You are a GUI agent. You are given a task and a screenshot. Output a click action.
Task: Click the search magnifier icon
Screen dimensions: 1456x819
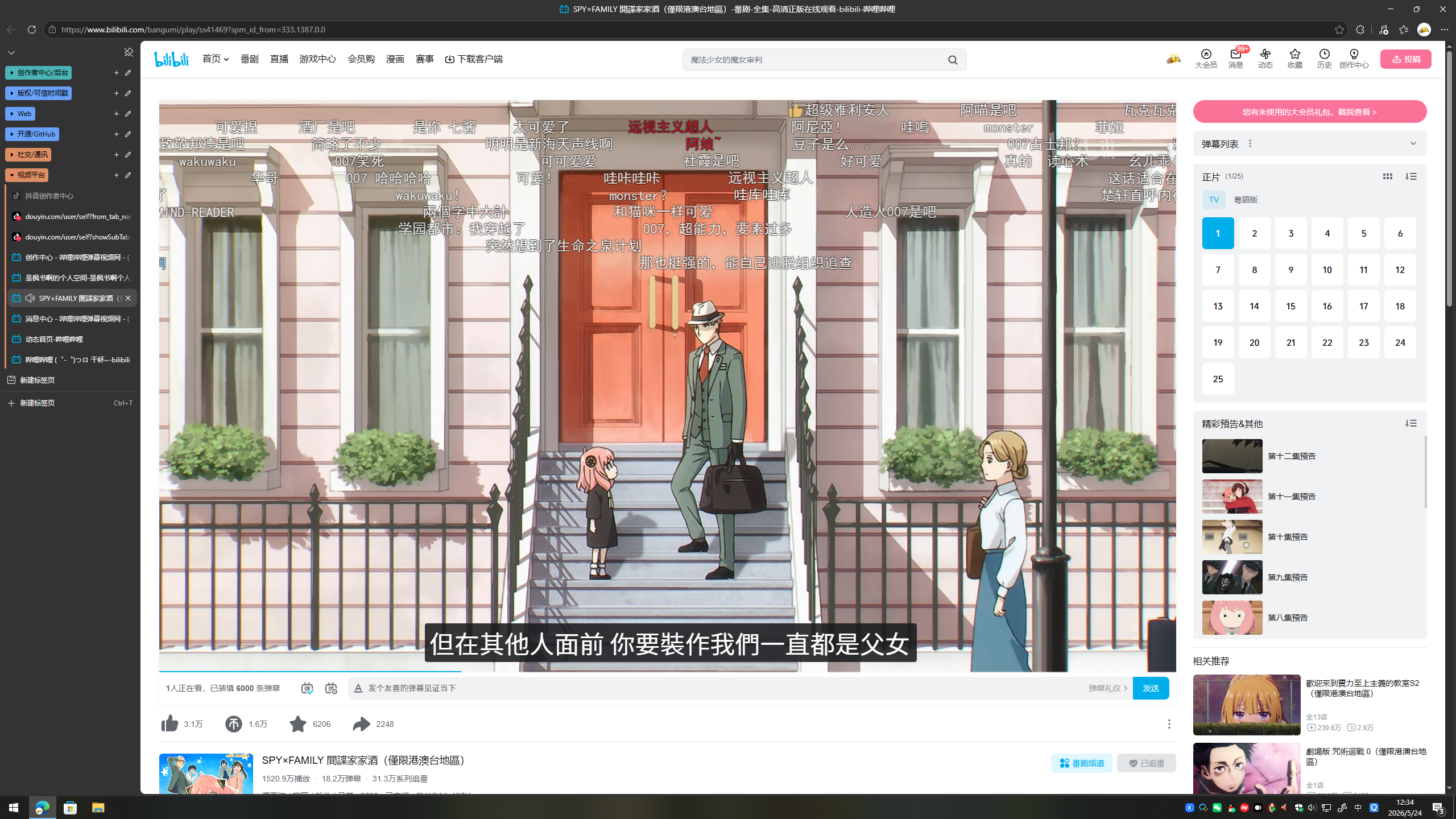pyautogui.click(x=953, y=60)
